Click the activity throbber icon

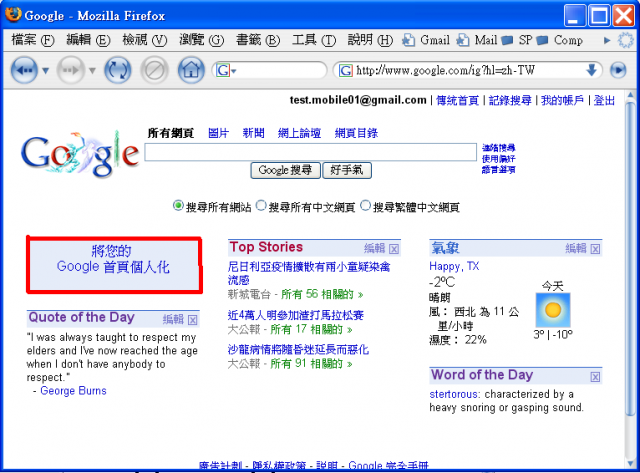tap(626, 40)
